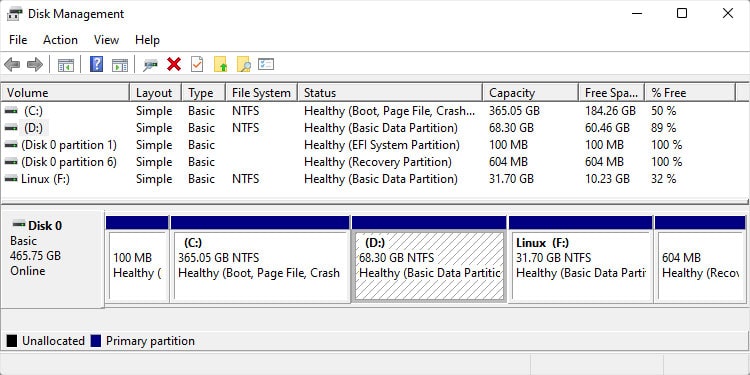The width and height of the screenshot is (750, 375).
Task: Click the 89 % free cell
Action: [663, 128]
